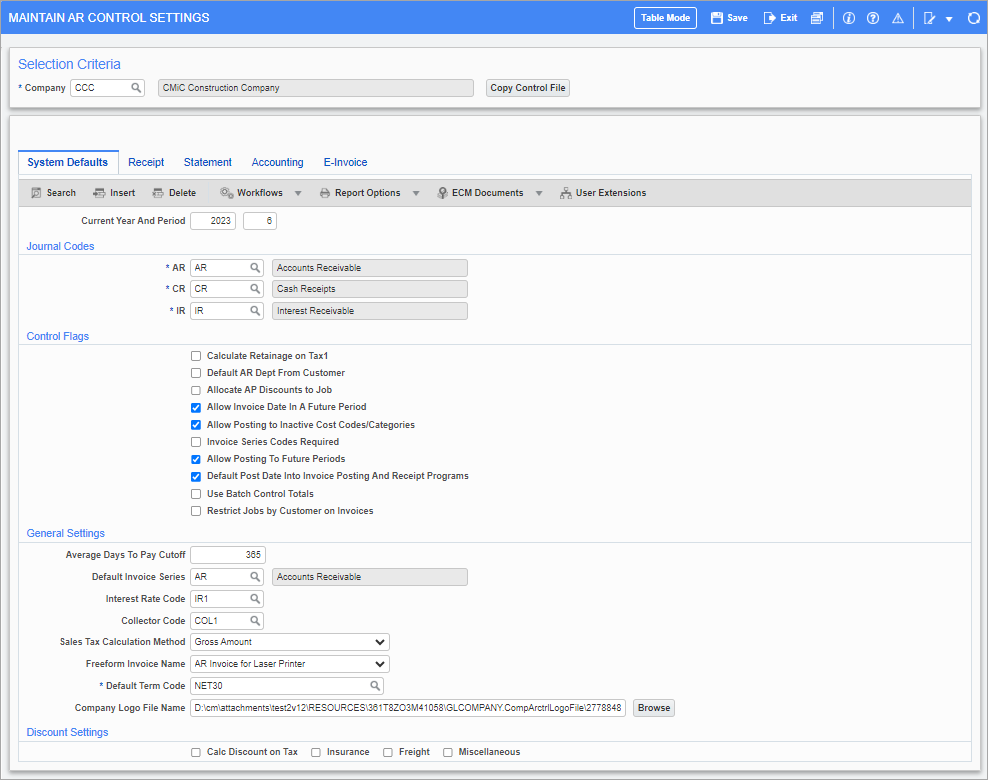
Task: Click the Help question mark icon
Action: 872,17
